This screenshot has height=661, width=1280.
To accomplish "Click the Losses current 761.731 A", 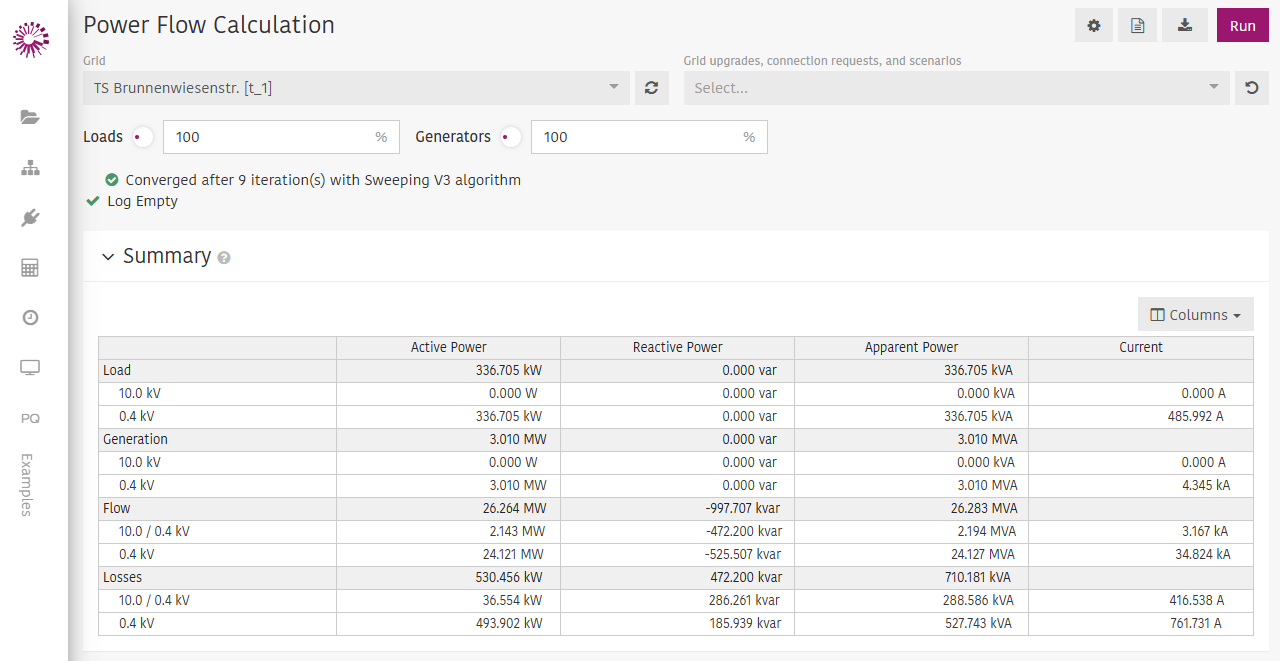I will (1195, 623).
